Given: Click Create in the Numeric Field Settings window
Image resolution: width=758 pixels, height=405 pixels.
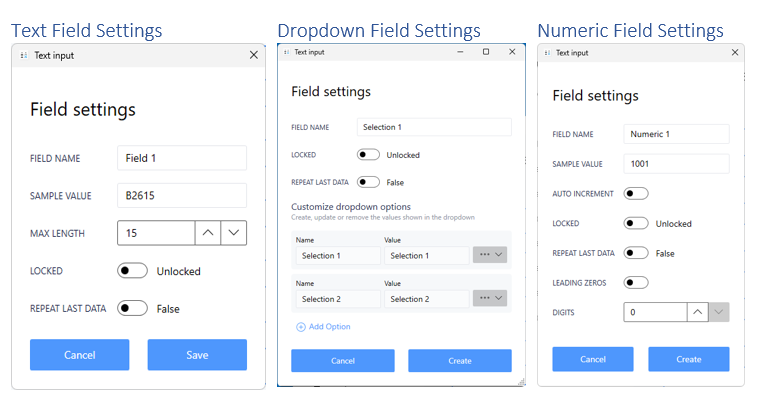Looking at the screenshot, I should [x=688, y=359].
